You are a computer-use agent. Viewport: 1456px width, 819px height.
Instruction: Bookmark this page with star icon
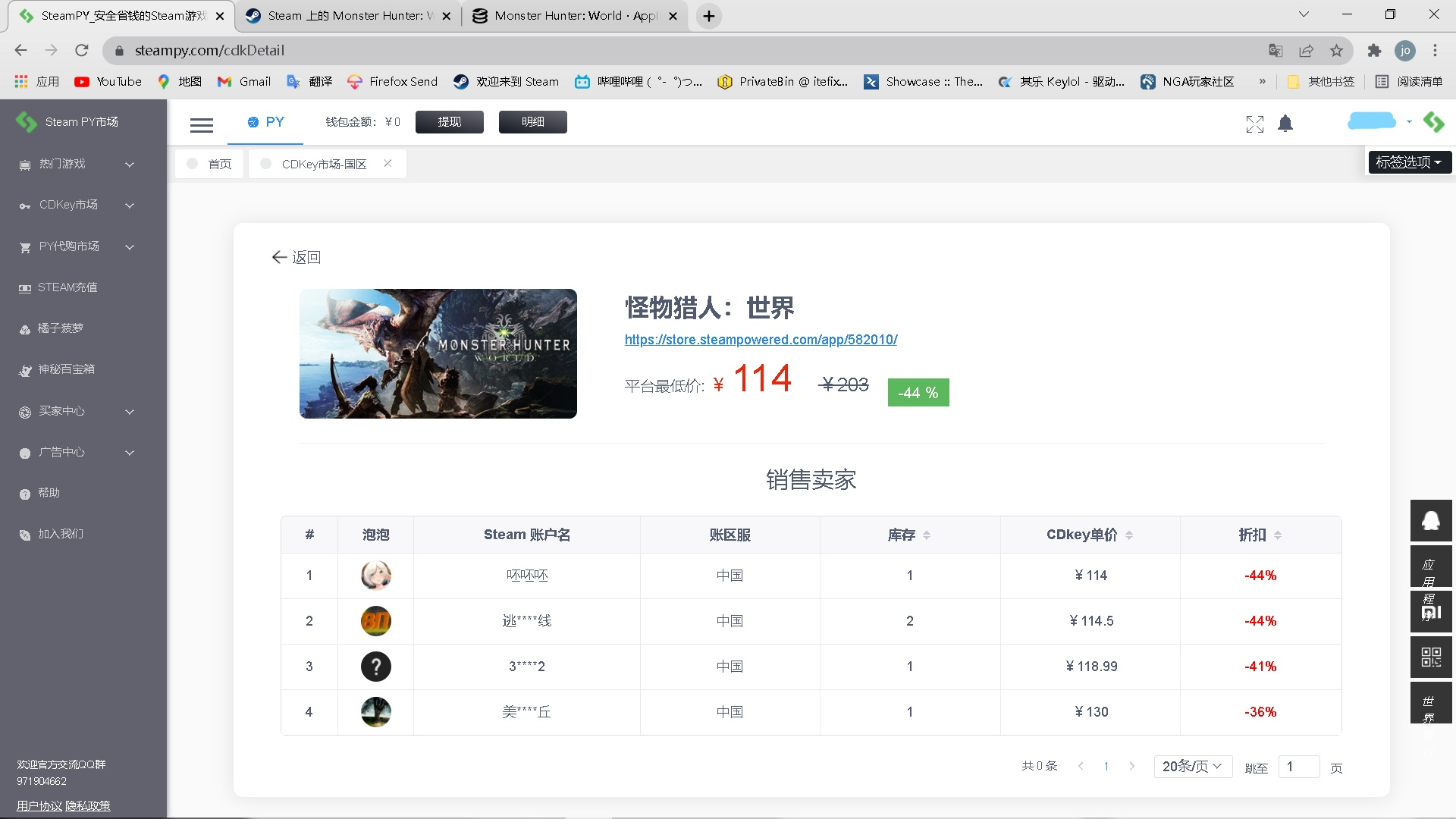[1336, 51]
